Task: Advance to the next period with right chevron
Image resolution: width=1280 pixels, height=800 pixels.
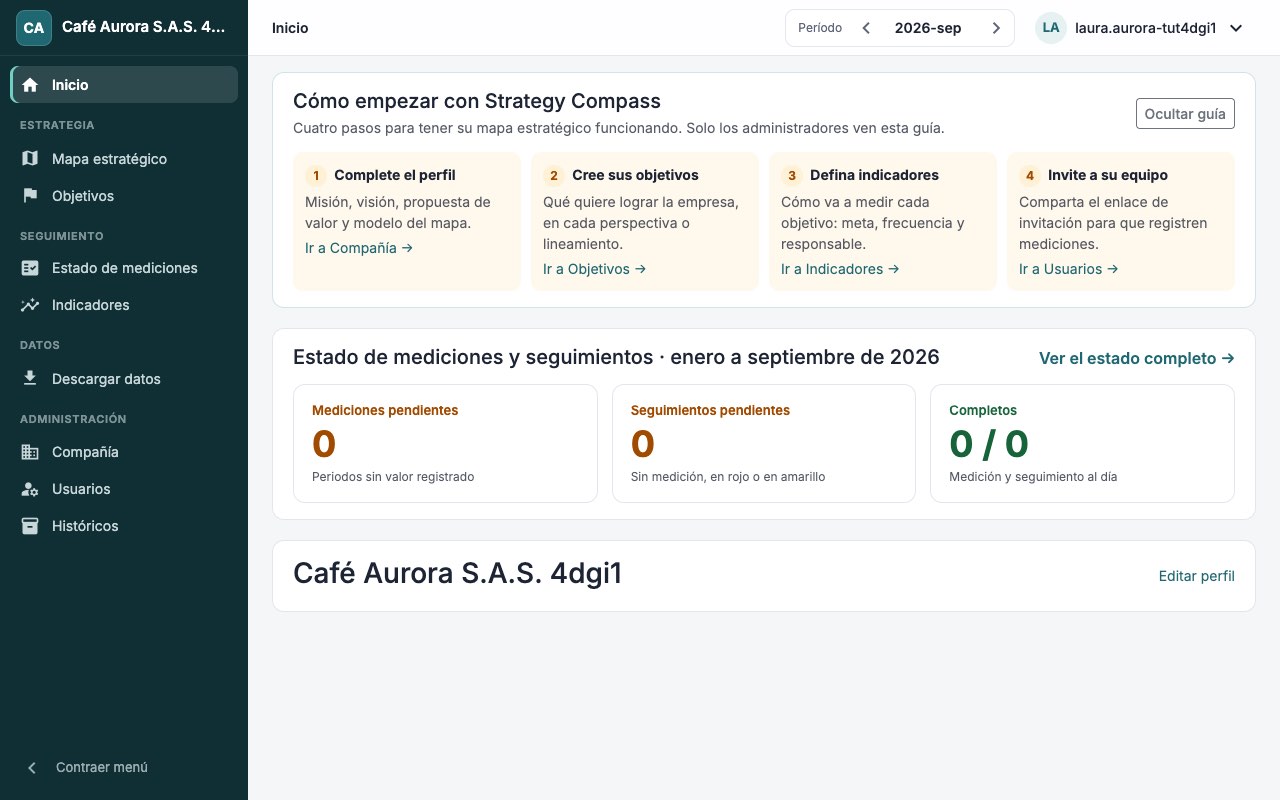Action: pyautogui.click(x=996, y=28)
